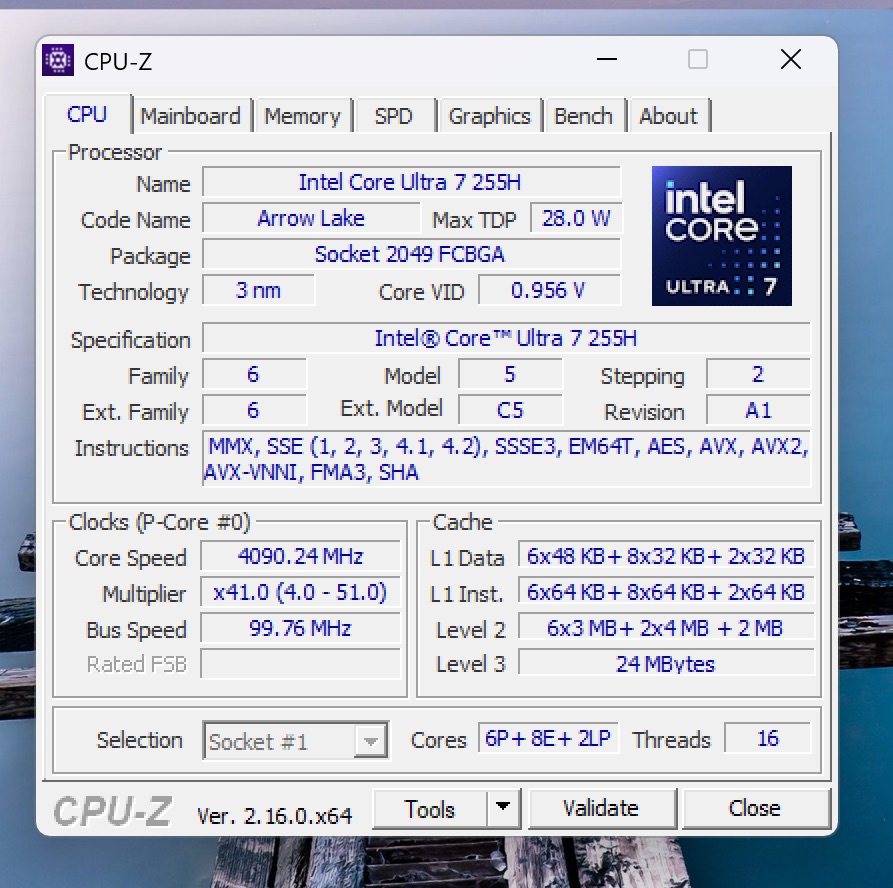Click the Revision value 'A1'
Screen dimensions: 893x888
tap(758, 410)
